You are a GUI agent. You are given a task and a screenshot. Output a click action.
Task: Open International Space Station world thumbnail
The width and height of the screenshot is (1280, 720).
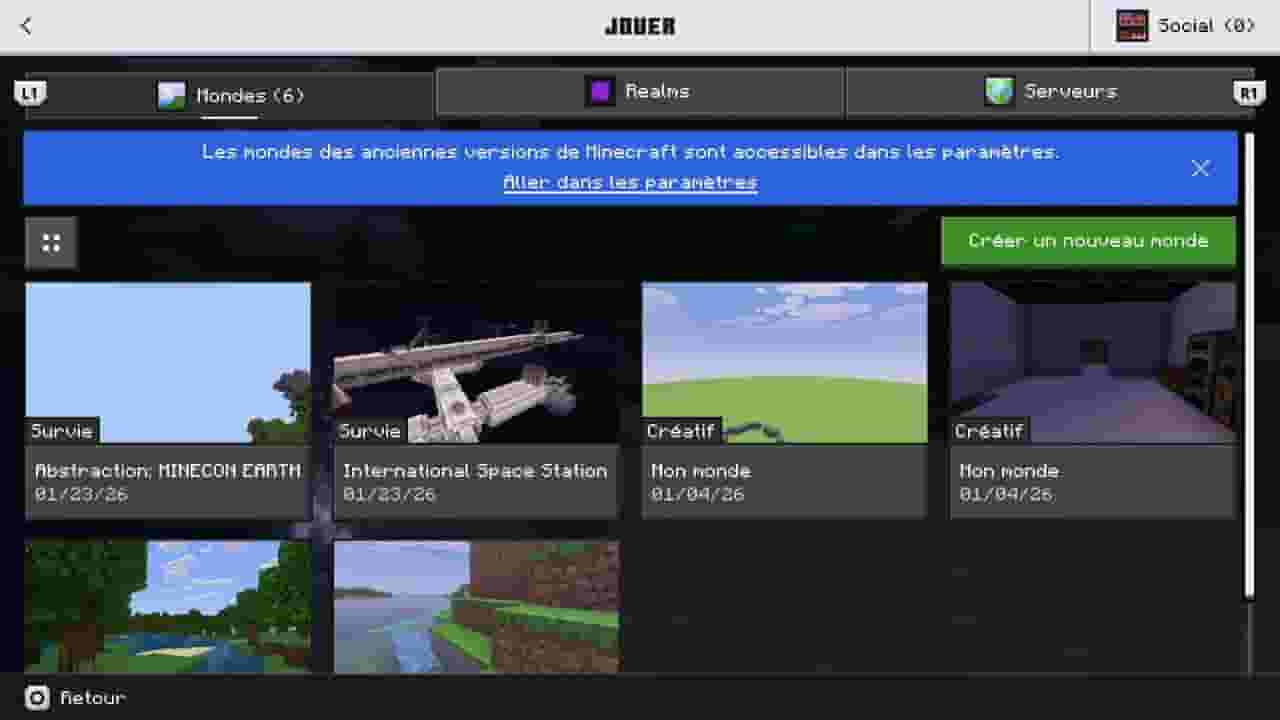click(x=476, y=362)
